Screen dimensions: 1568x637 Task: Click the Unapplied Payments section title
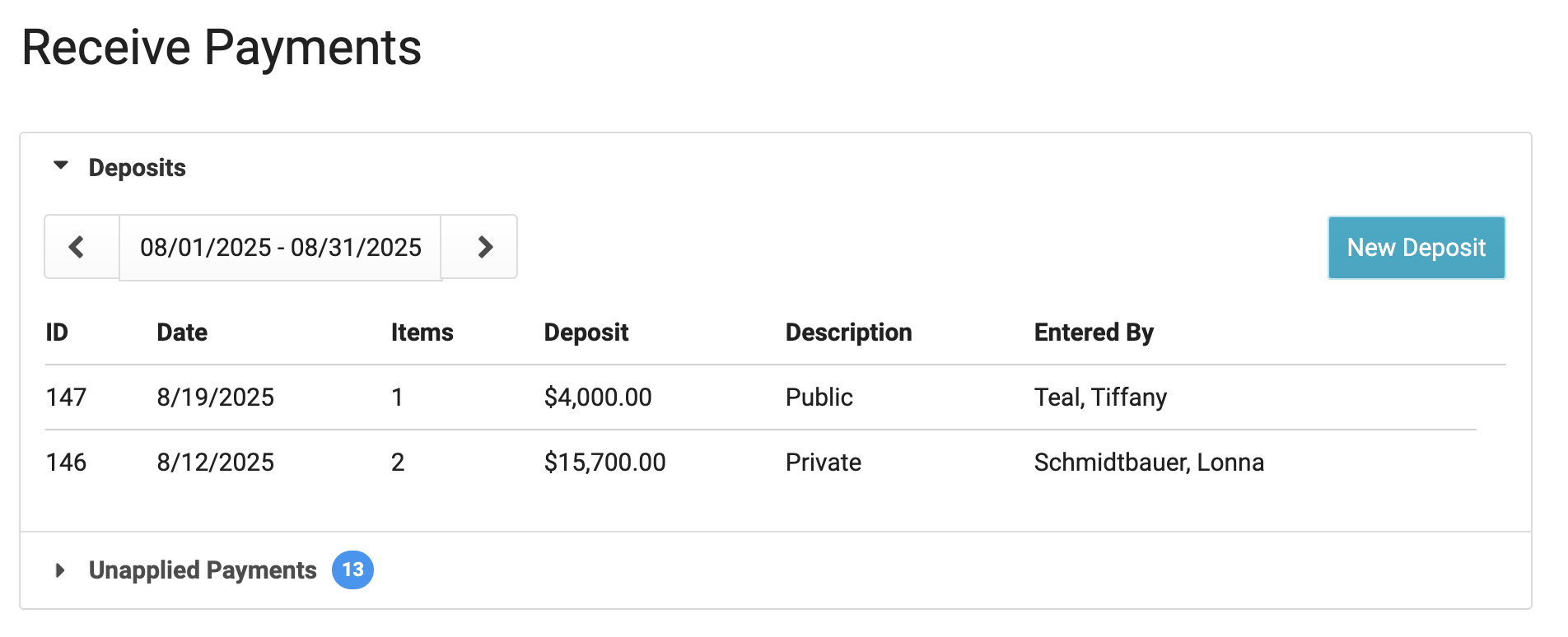203,570
